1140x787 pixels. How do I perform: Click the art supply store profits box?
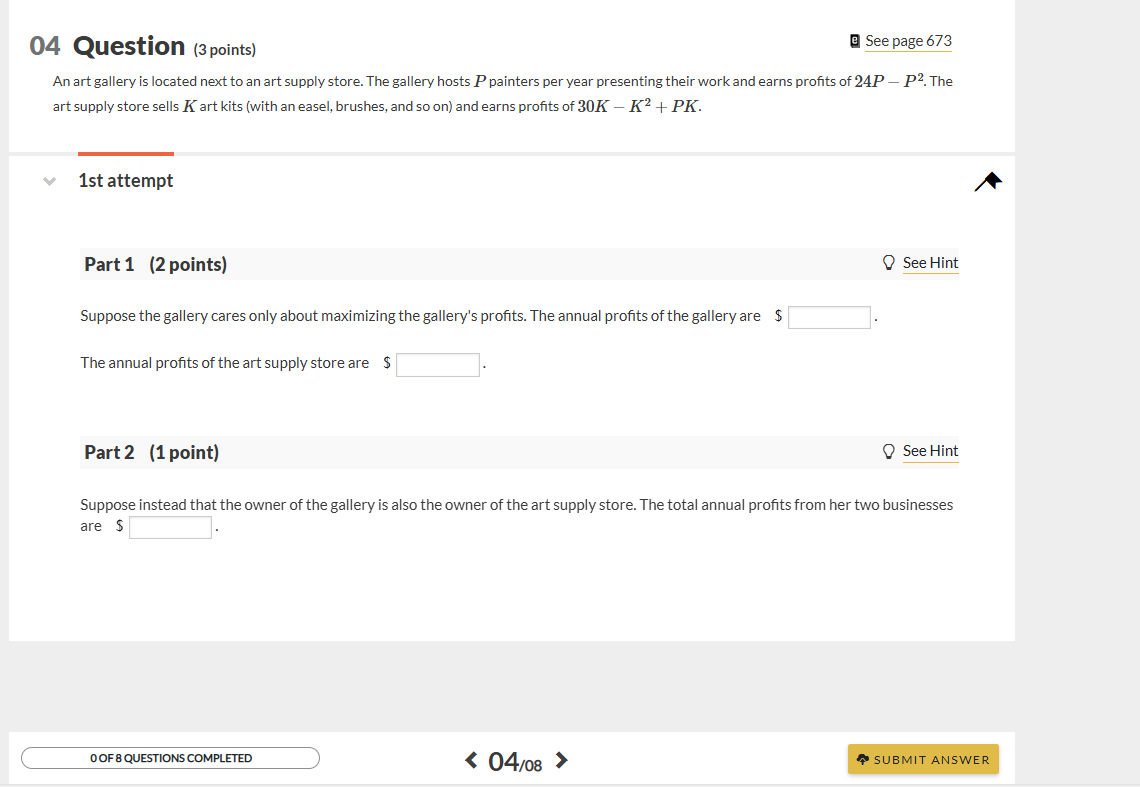tap(438, 364)
